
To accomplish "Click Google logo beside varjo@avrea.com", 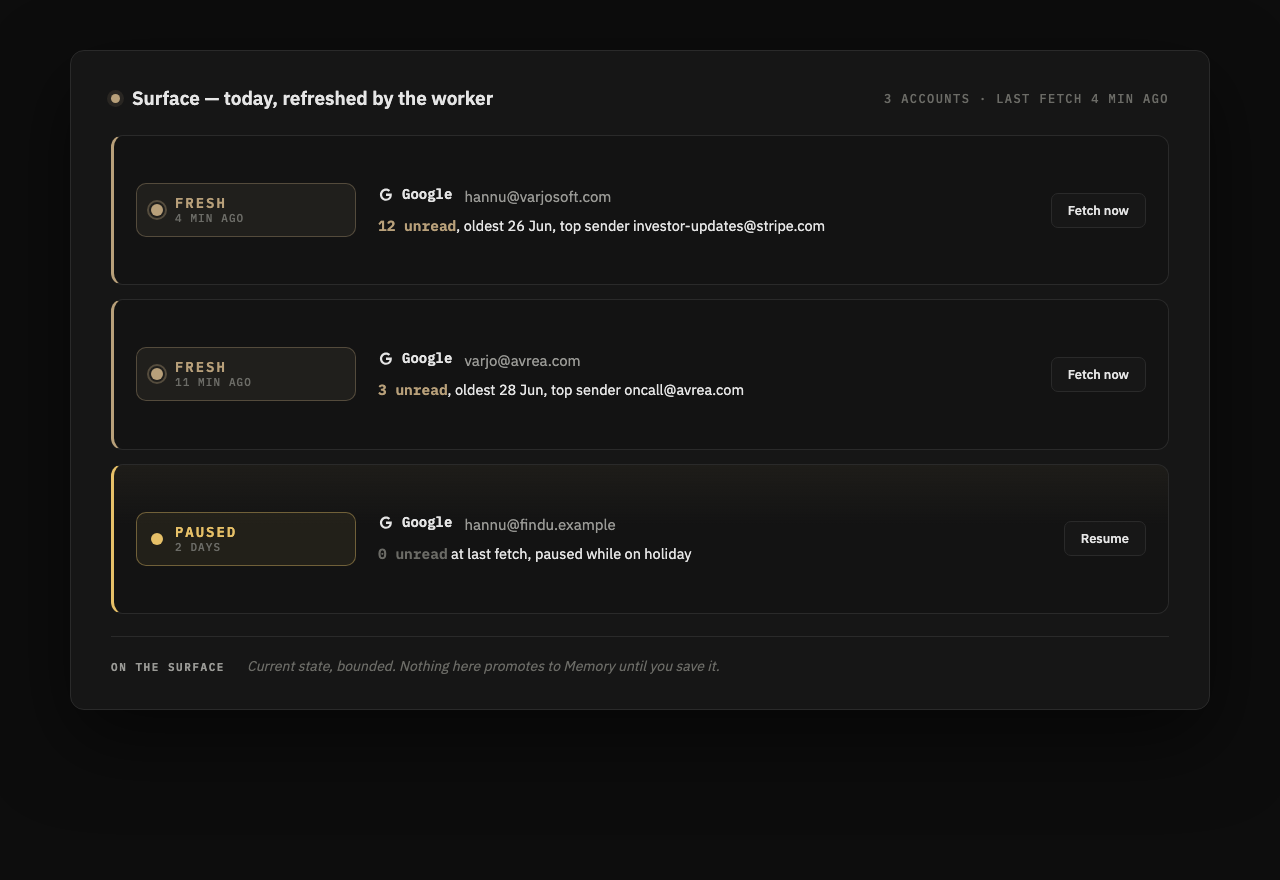I will tap(386, 359).
